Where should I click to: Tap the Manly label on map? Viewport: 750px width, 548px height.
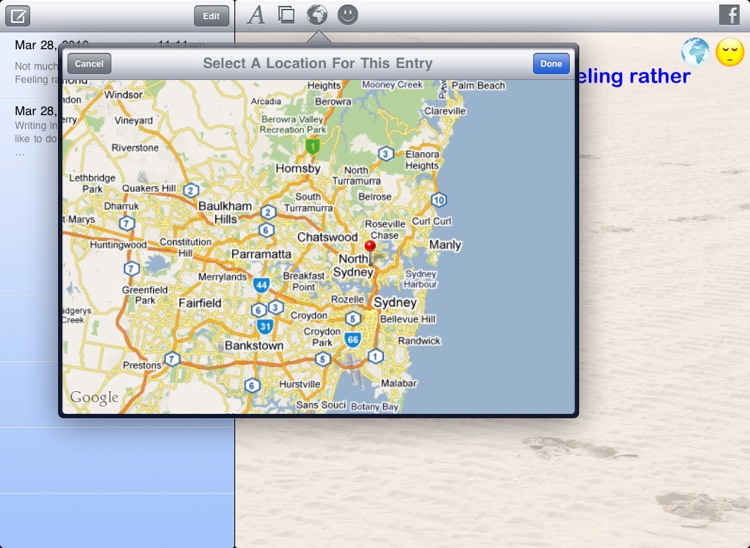point(445,245)
